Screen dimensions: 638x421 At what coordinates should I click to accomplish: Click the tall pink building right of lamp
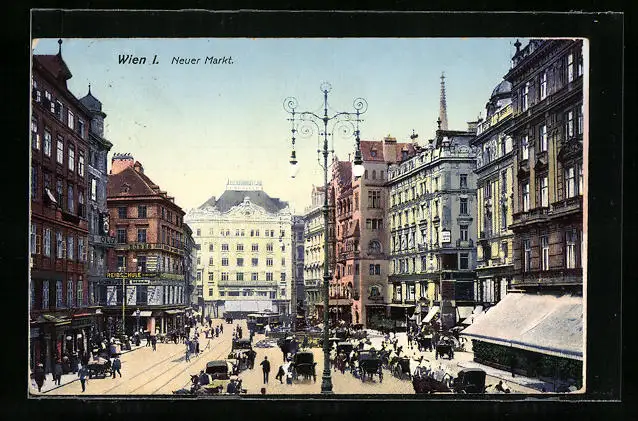pos(365,228)
